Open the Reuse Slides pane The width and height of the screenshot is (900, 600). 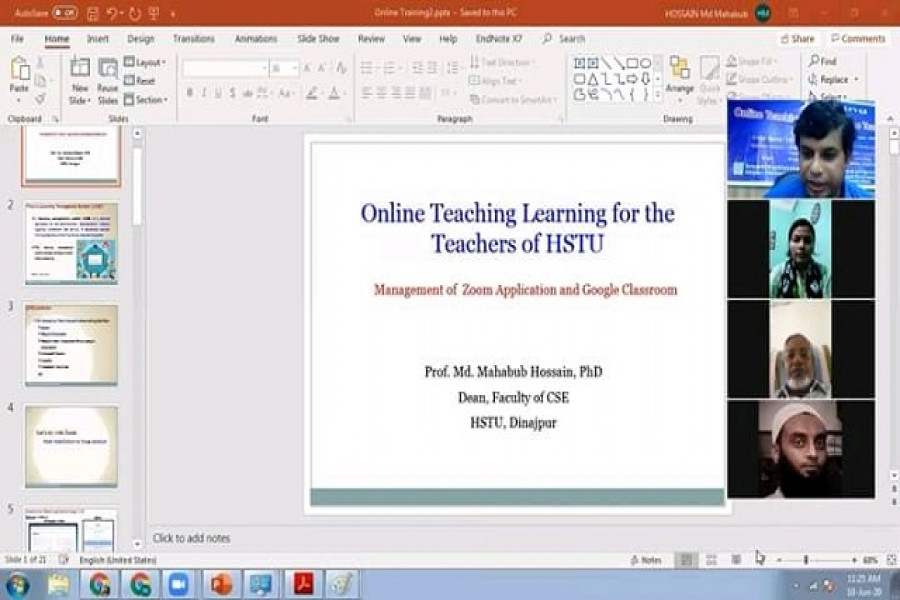[107, 72]
